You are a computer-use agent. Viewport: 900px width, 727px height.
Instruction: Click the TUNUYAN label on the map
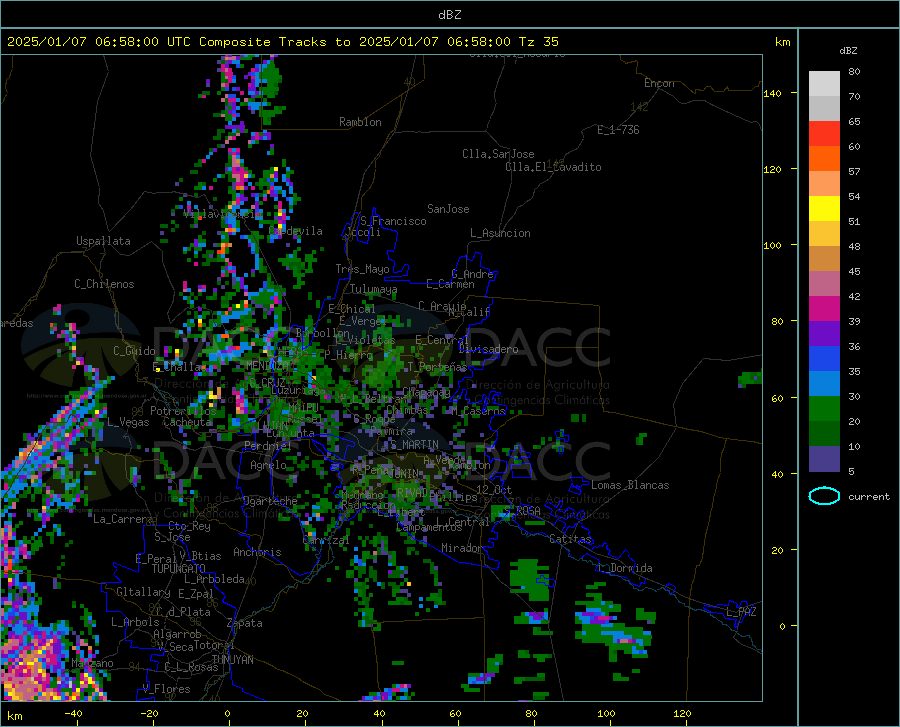[232, 660]
